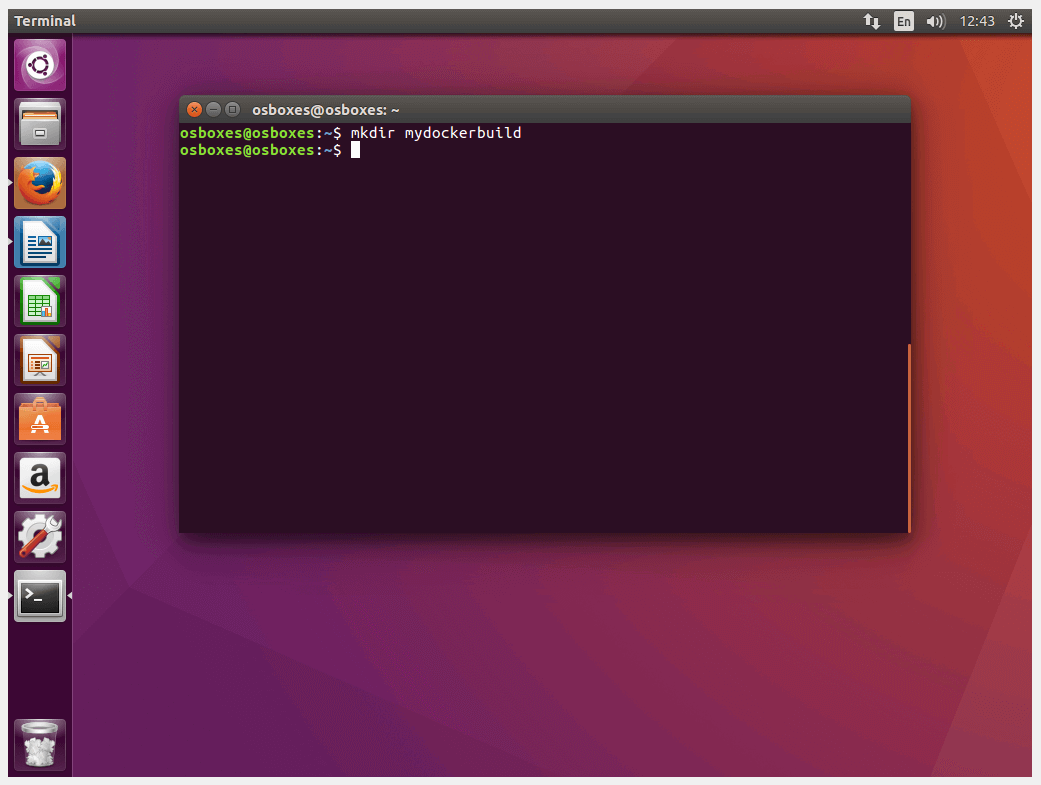Select the Terminal icon in the dock
1041x785 pixels.
[x=39, y=596]
